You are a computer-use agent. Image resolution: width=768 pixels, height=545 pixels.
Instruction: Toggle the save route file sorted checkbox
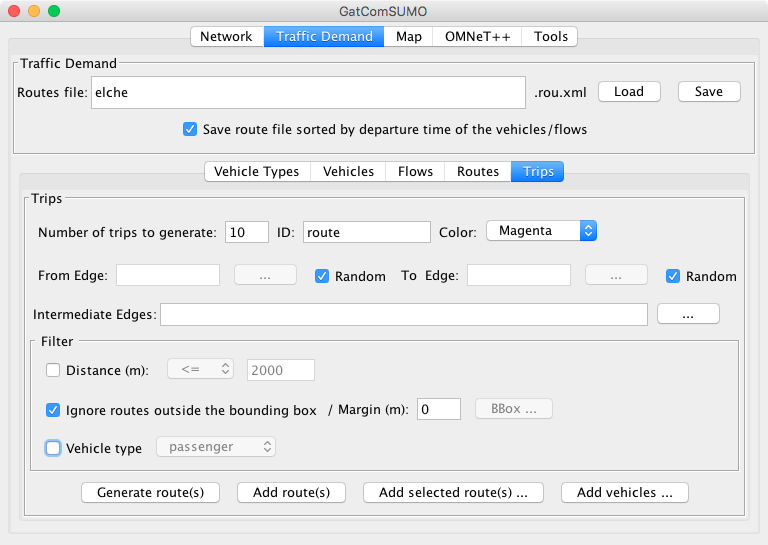[x=190, y=129]
